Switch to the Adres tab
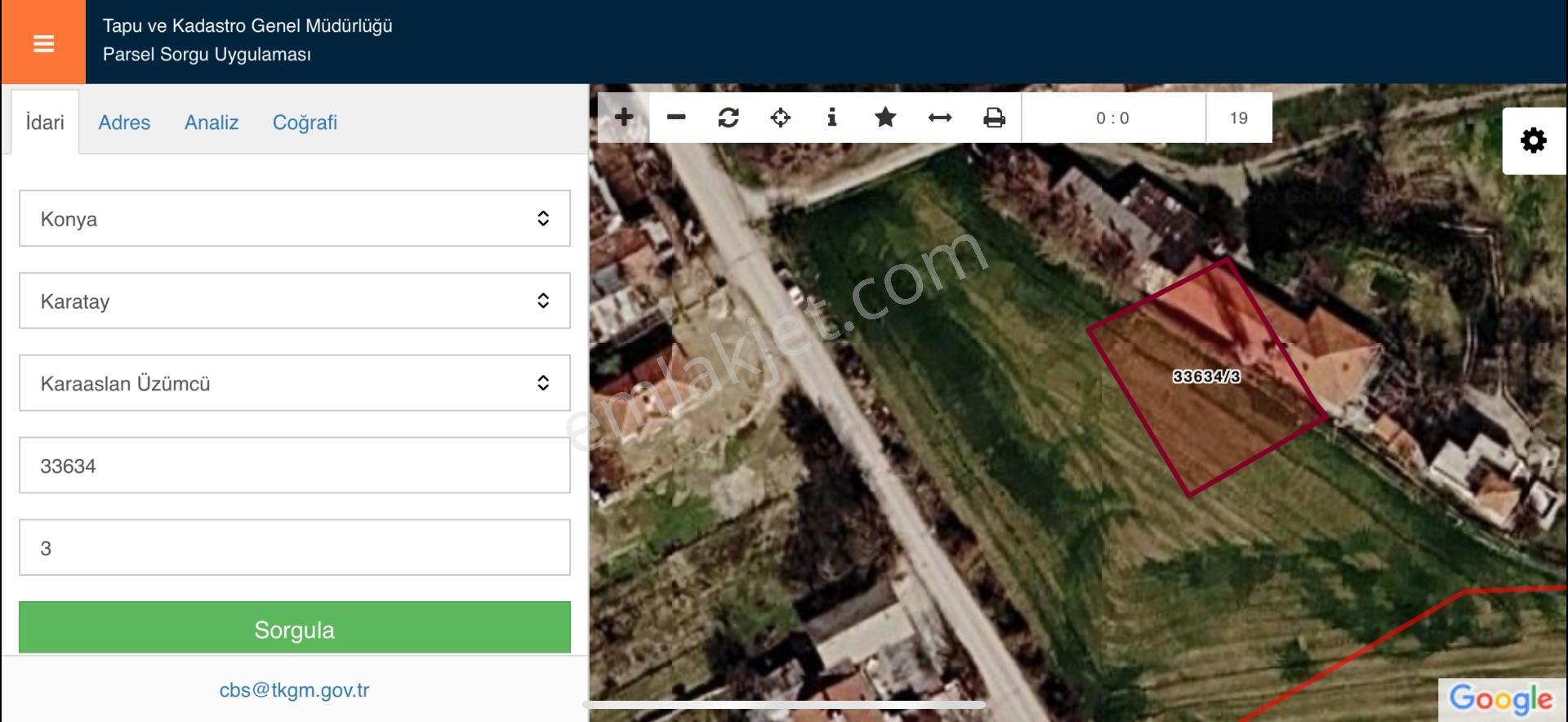This screenshot has height=722, width=1568. coord(124,123)
